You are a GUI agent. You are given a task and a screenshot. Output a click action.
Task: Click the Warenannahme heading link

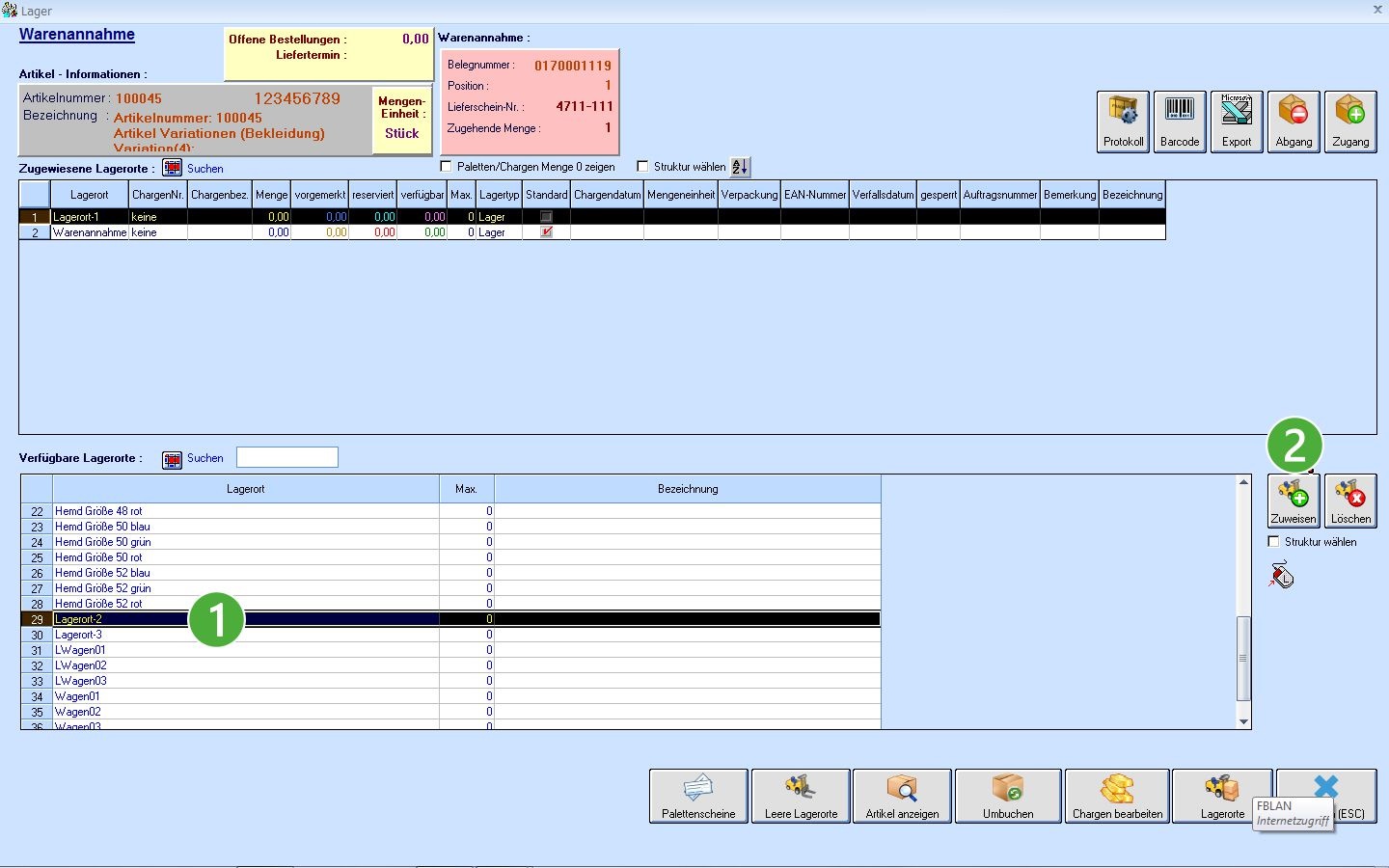pos(77,35)
